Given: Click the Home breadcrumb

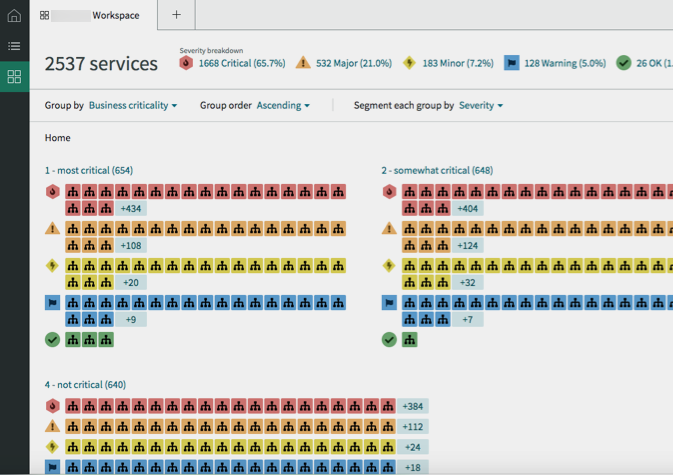Looking at the screenshot, I should [58, 138].
